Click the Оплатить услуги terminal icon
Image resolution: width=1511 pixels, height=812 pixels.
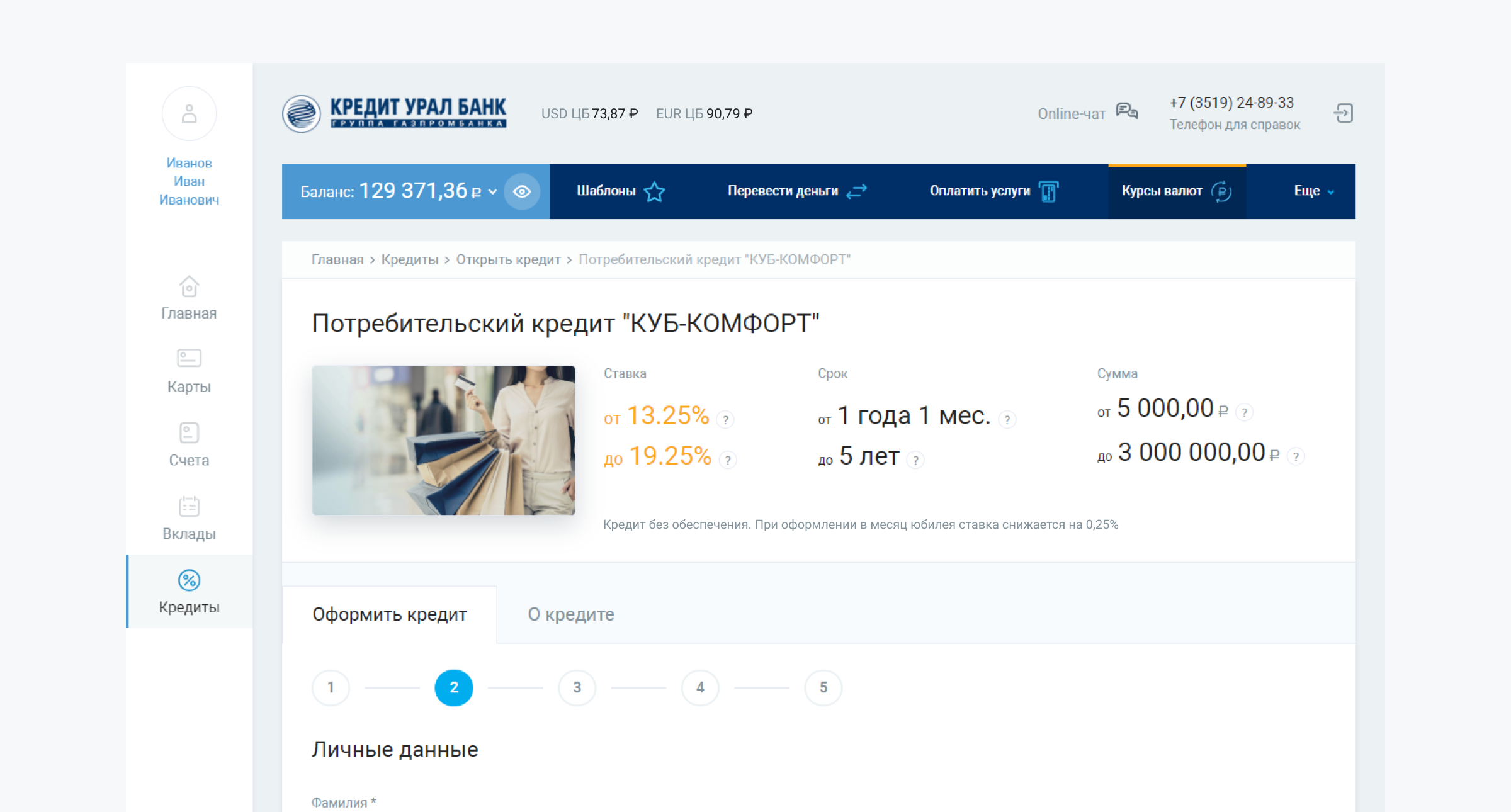pyautogui.click(x=1048, y=191)
